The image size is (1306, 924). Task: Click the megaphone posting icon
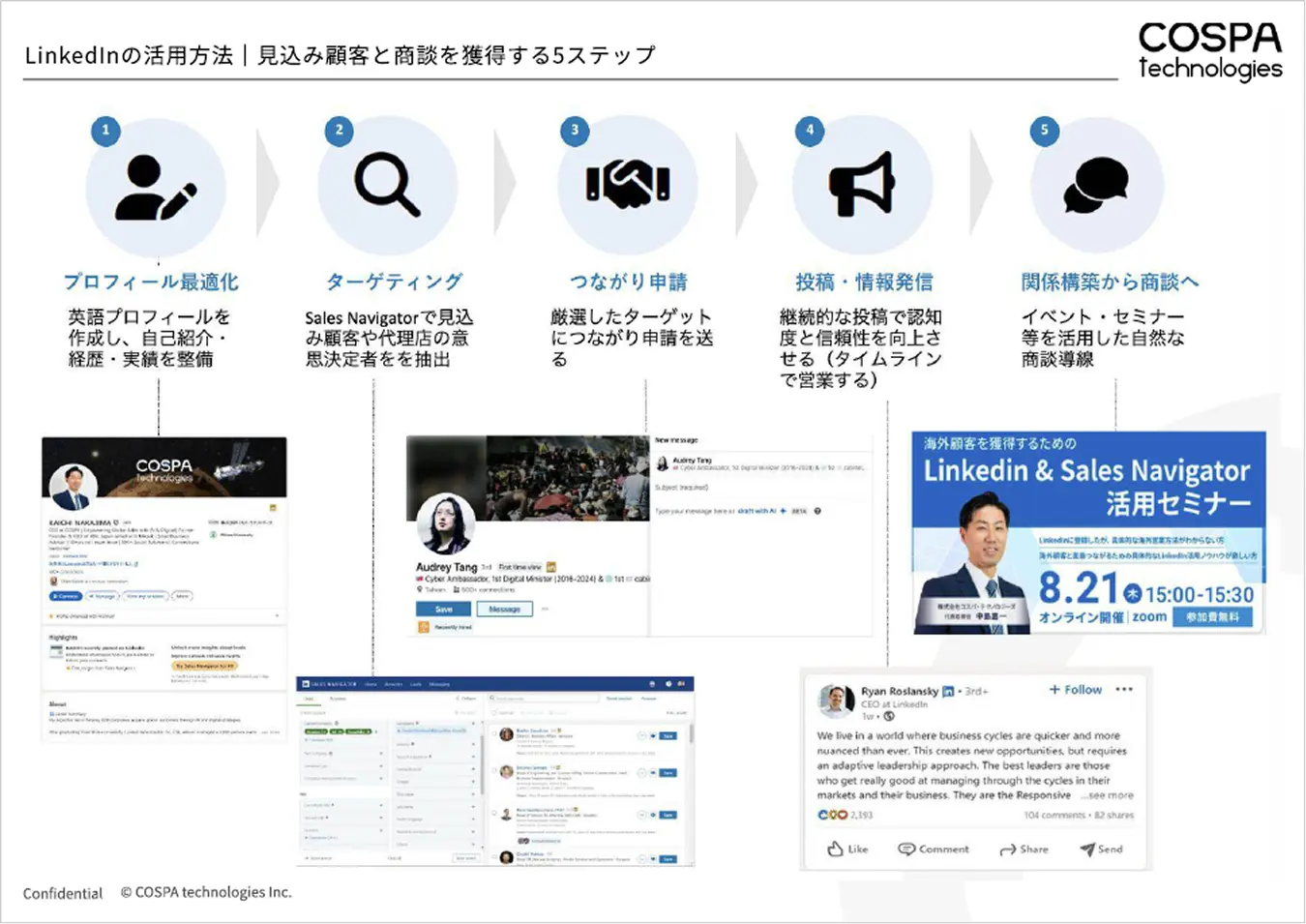click(x=862, y=184)
